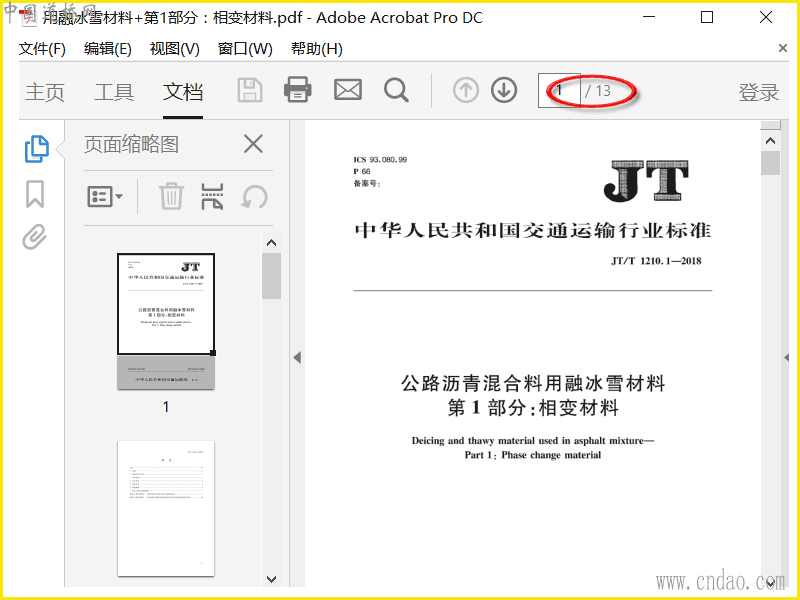Go to next page arrow
This screenshot has width=800, height=600.
coord(504,90)
